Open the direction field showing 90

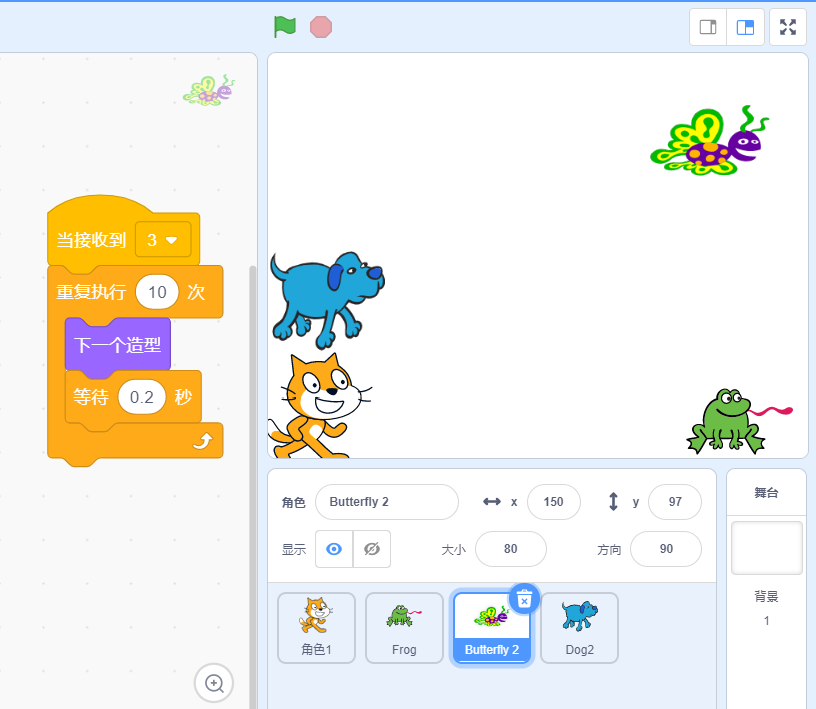tap(665, 549)
